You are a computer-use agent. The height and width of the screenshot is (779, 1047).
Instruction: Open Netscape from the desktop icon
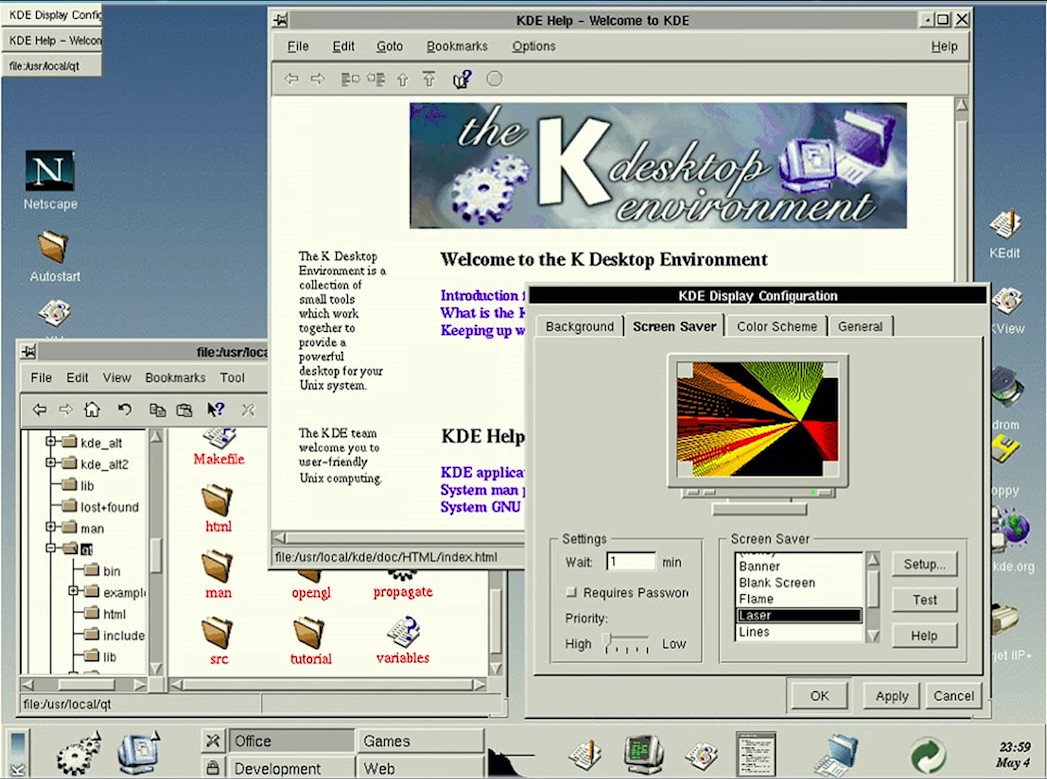pyautogui.click(x=48, y=170)
